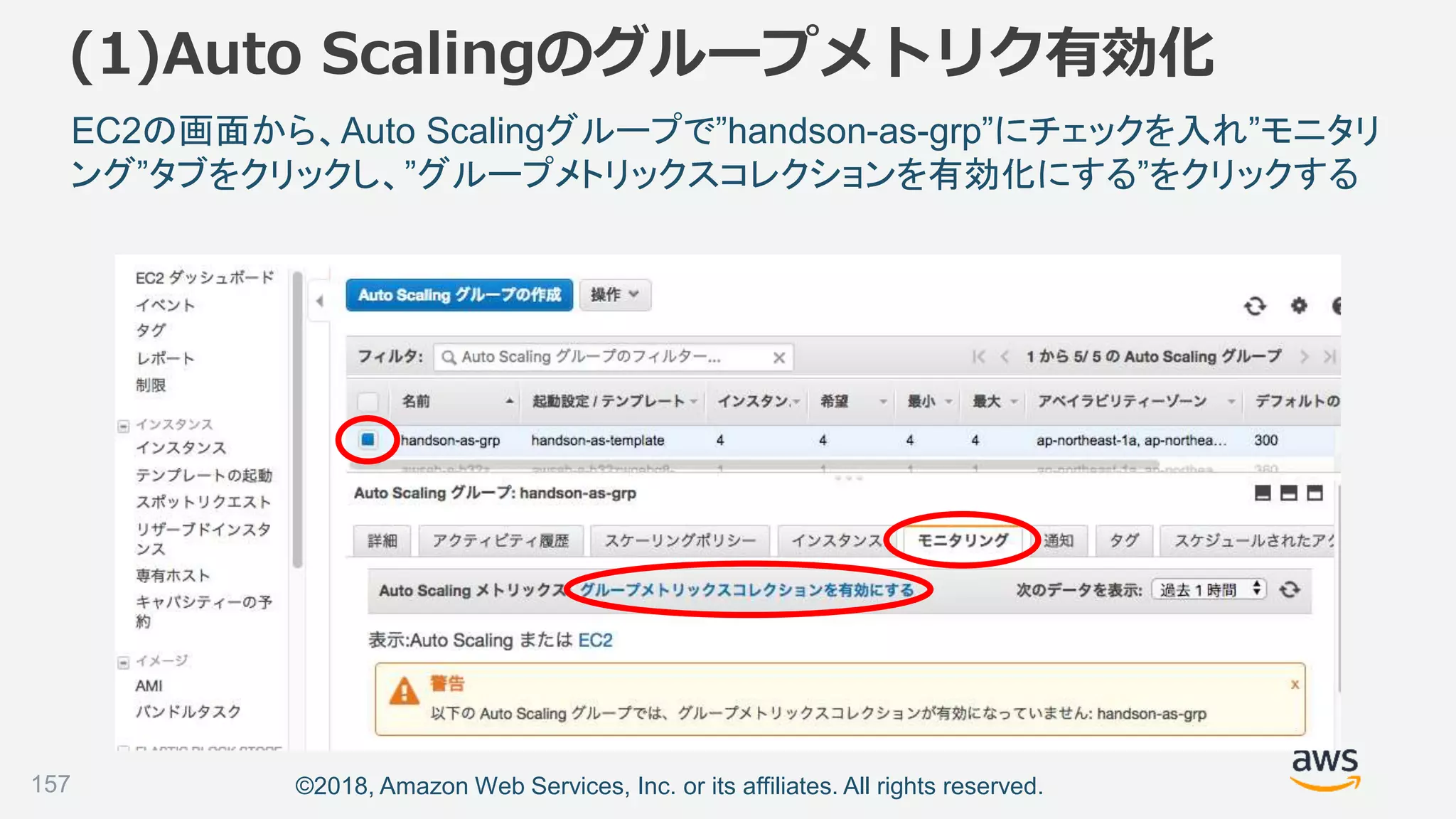This screenshot has height=819, width=1456.
Task: Select handson-as-grp name cell
Action: 451,441
